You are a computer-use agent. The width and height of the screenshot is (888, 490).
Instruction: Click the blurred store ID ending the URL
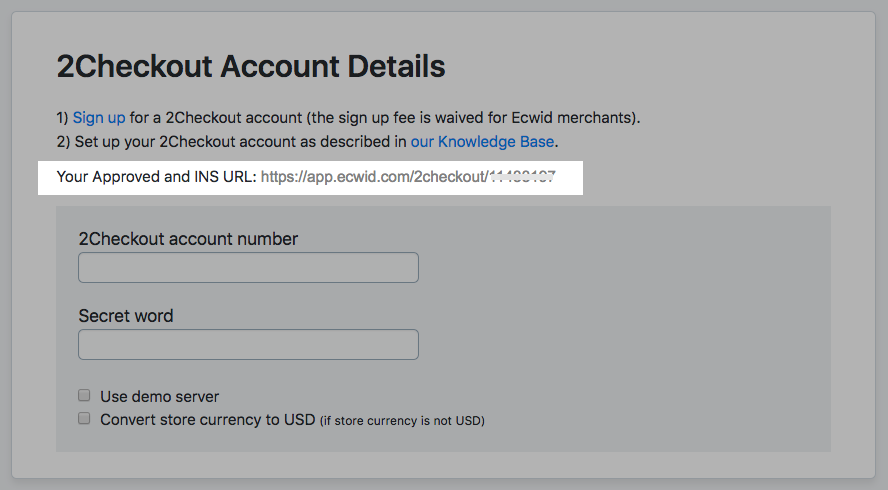click(522, 178)
